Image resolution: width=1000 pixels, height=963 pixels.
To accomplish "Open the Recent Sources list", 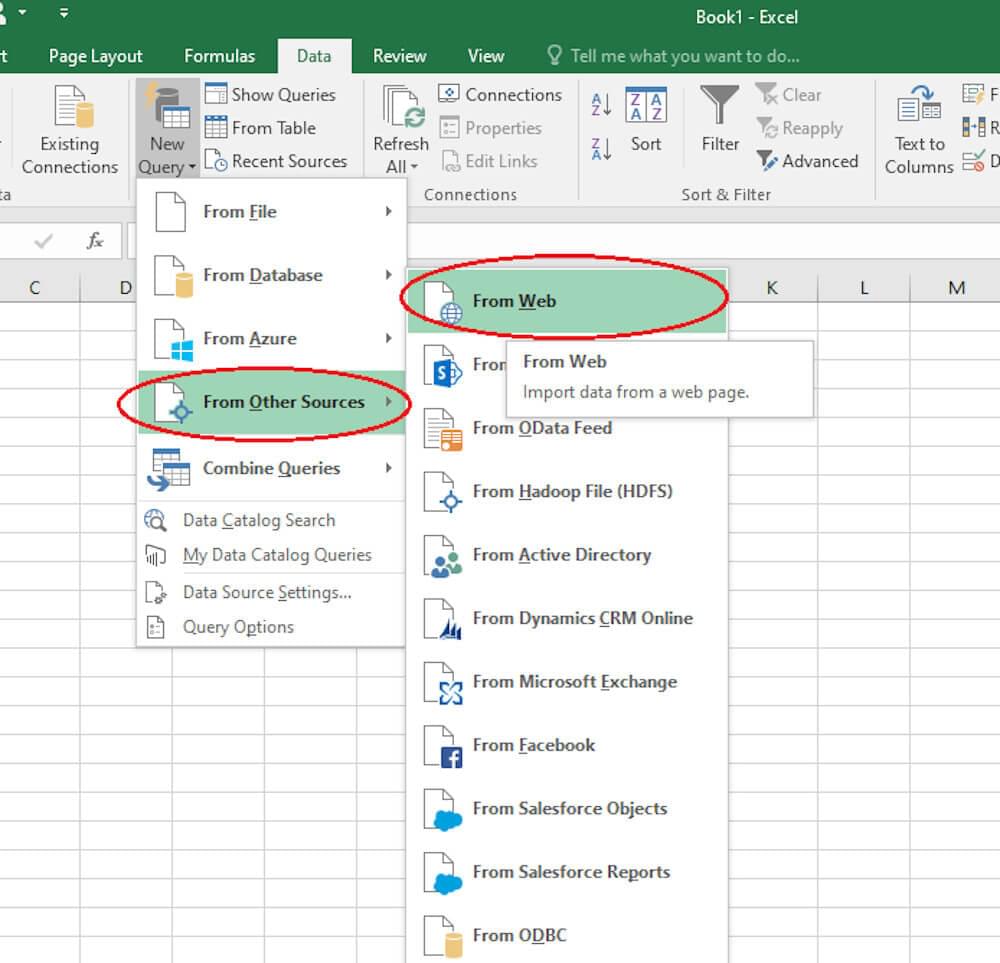I will (x=277, y=161).
